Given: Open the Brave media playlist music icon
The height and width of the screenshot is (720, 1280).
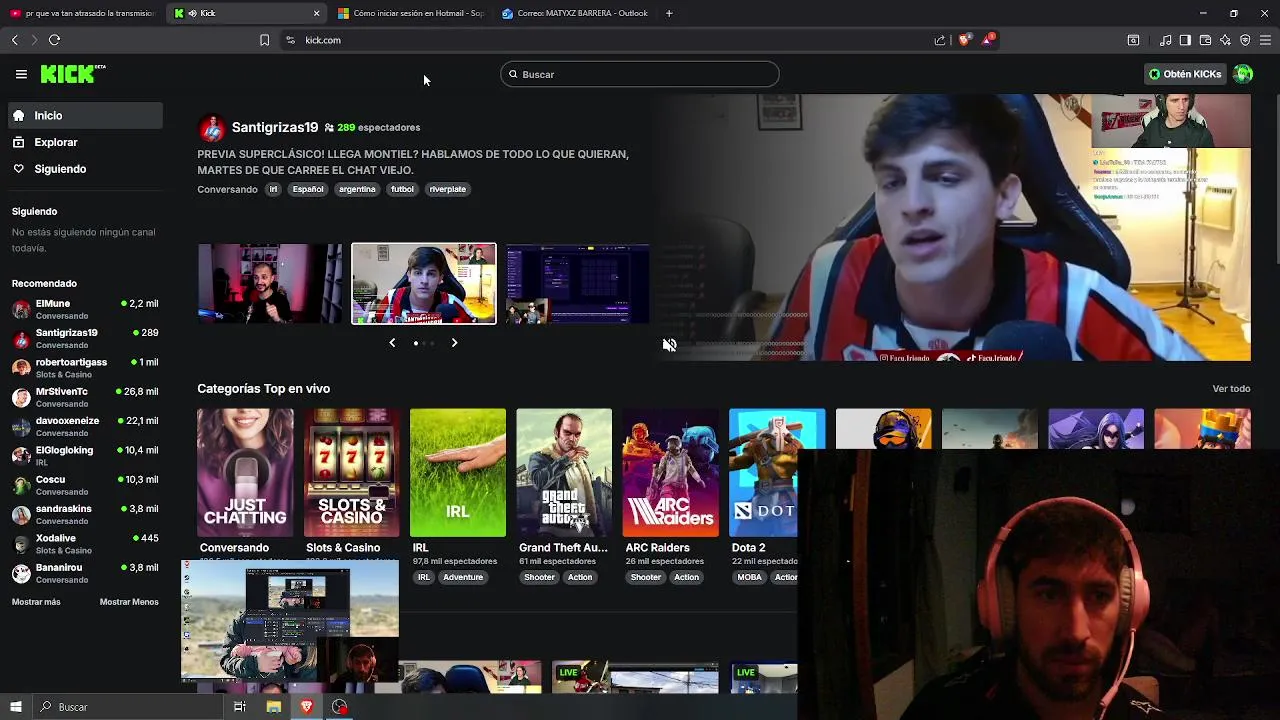Looking at the screenshot, I should [1166, 40].
